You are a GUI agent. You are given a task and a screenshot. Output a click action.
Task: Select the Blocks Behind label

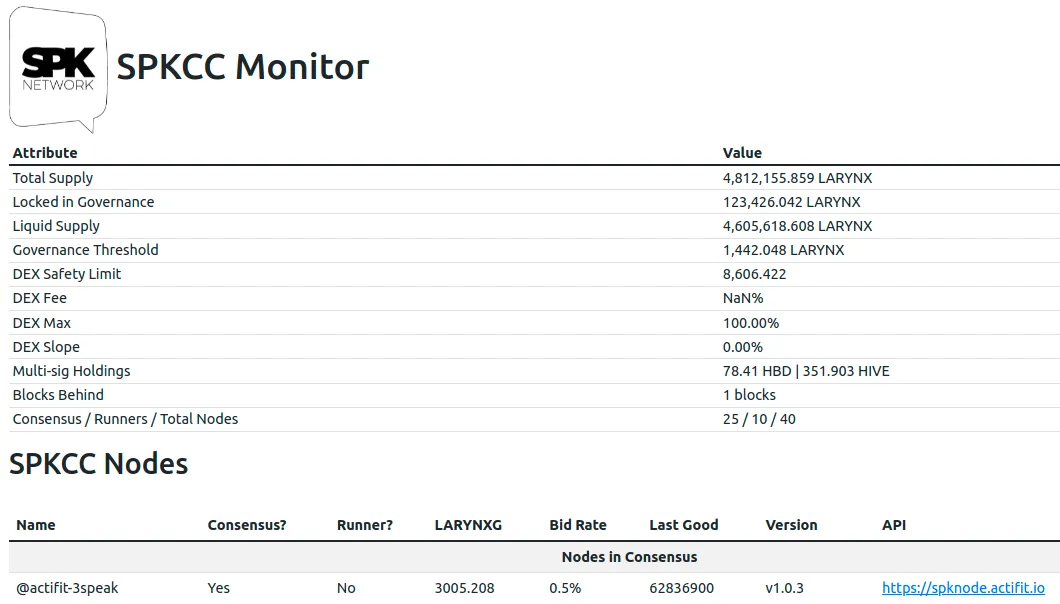pyautogui.click(x=58, y=395)
